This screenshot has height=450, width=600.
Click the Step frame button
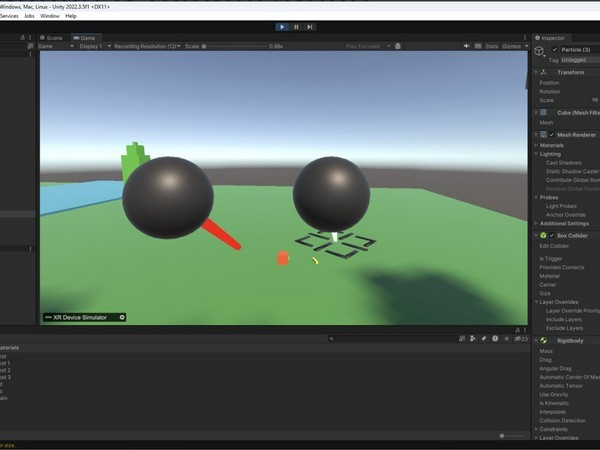pyautogui.click(x=311, y=27)
